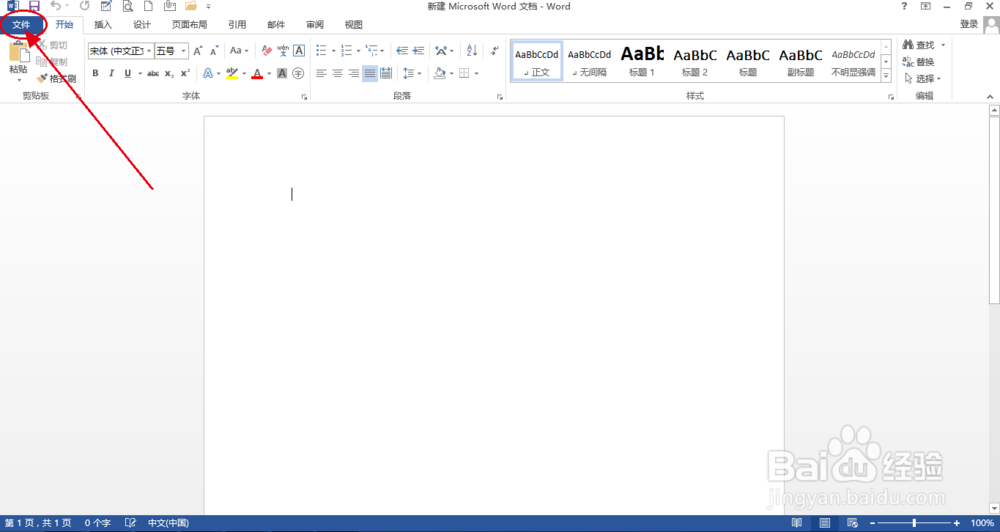Toggle bold formatting
Screen dimensions: 1000x532
tap(95, 73)
